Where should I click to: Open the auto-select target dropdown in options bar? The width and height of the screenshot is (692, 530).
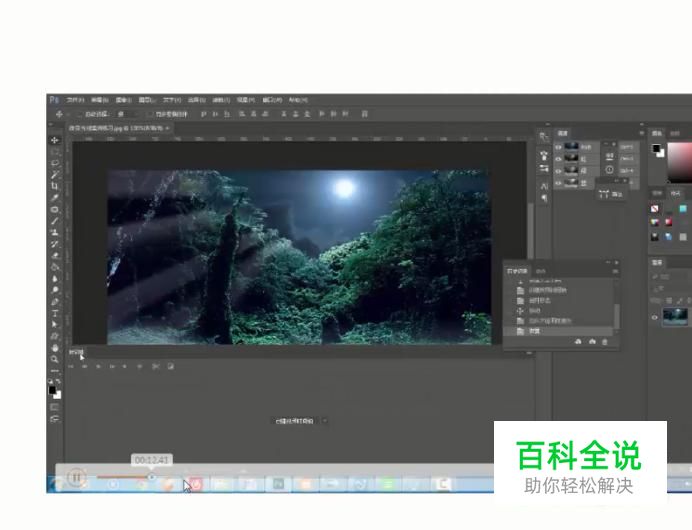(x=125, y=114)
